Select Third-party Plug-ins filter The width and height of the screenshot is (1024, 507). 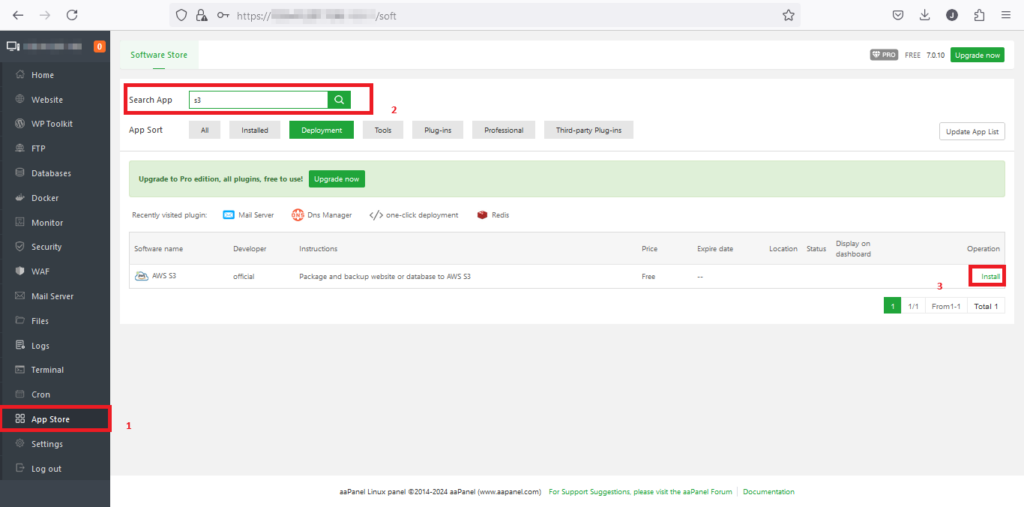pyautogui.click(x=588, y=130)
